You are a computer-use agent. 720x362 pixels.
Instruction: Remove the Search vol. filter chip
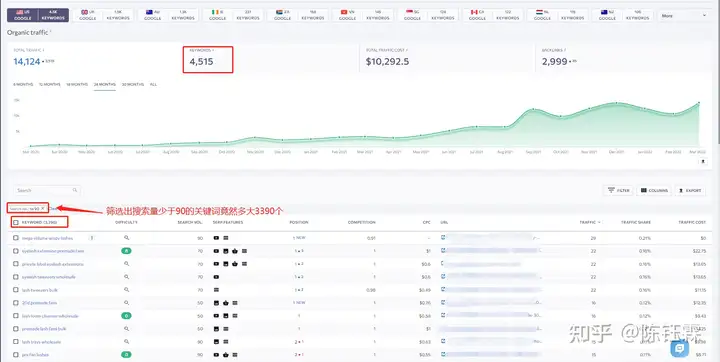click(42, 208)
